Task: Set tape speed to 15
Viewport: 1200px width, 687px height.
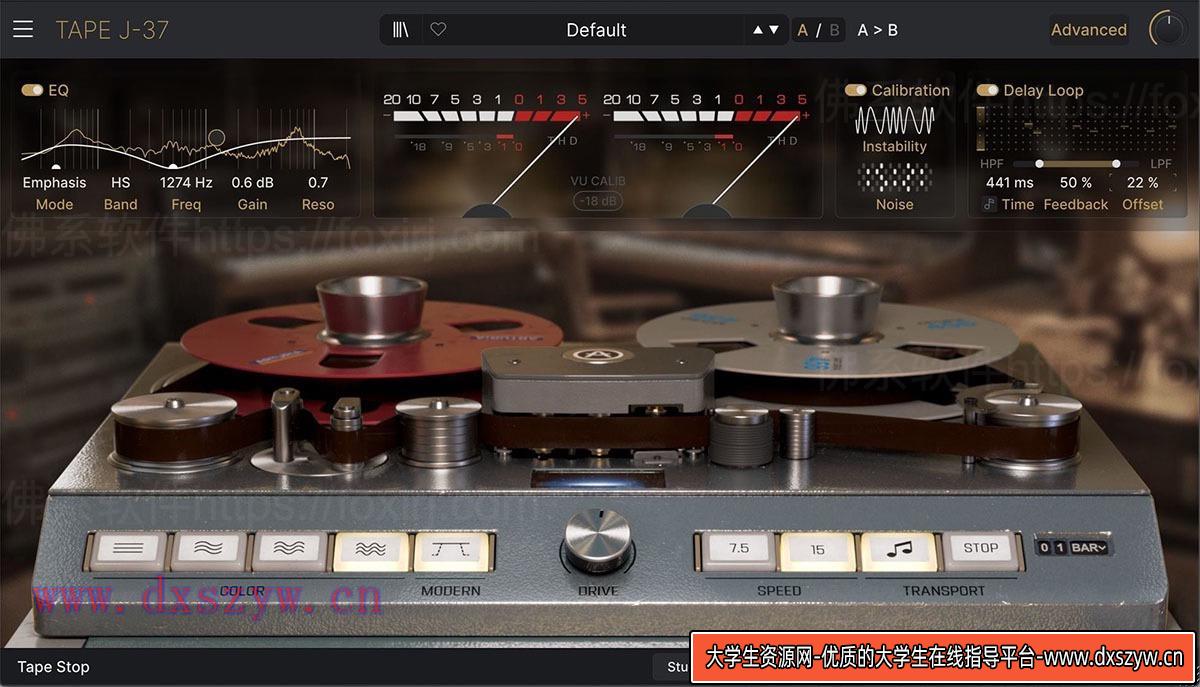Action: pos(818,549)
